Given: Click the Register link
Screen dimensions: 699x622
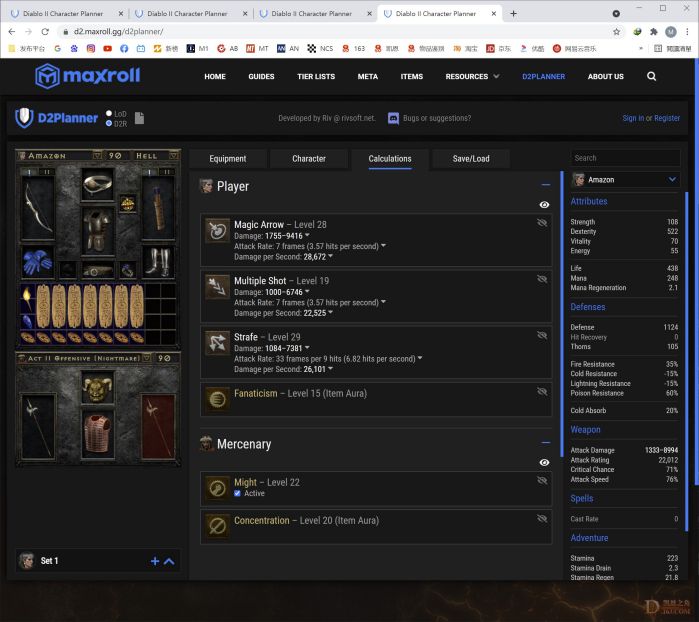Looking at the screenshot, I should [667, 118].
